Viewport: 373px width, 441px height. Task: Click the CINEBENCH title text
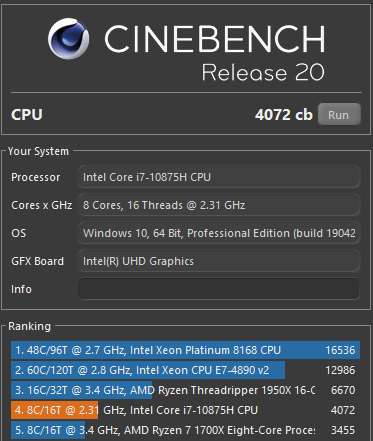click(215, 39)
